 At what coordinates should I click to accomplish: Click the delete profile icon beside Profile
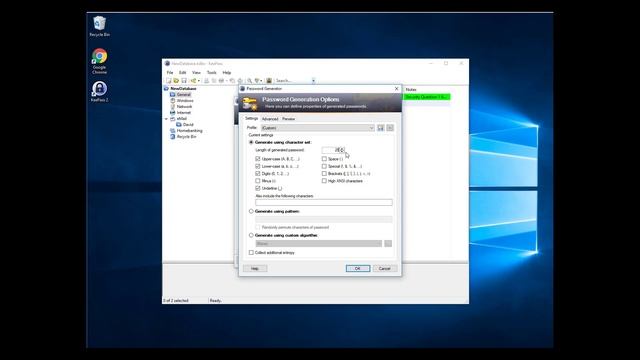click(390, 128)
